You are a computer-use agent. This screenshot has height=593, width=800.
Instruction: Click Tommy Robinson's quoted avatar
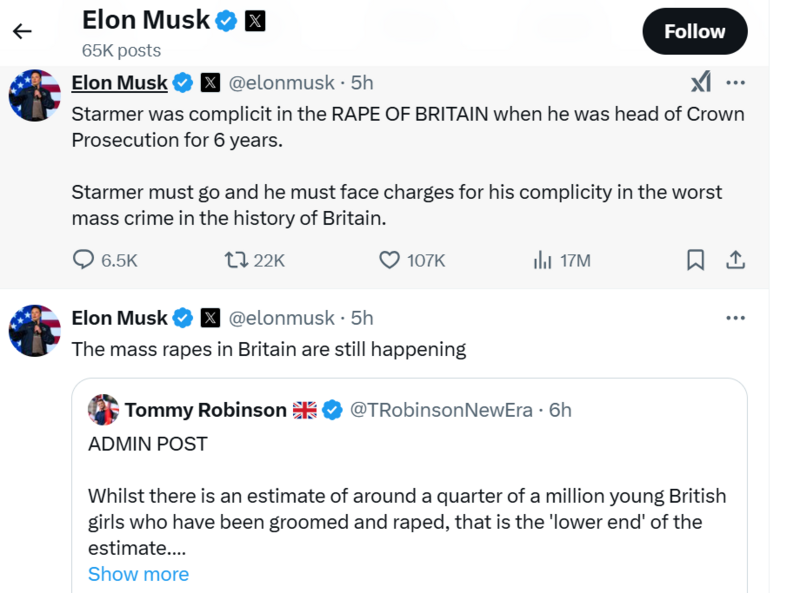104,410
